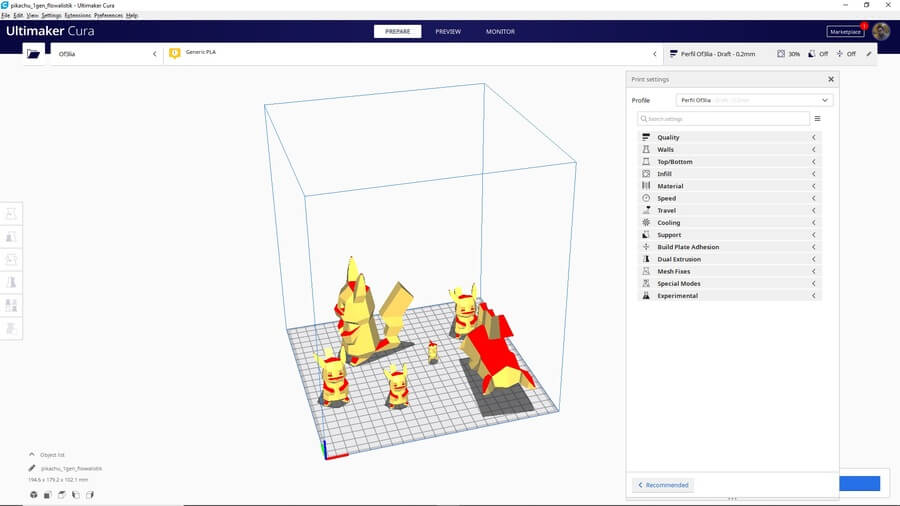Expand the Build Plate Adhesion section
This screenshot has height=506, width=900.
click(x=729, y=247)
